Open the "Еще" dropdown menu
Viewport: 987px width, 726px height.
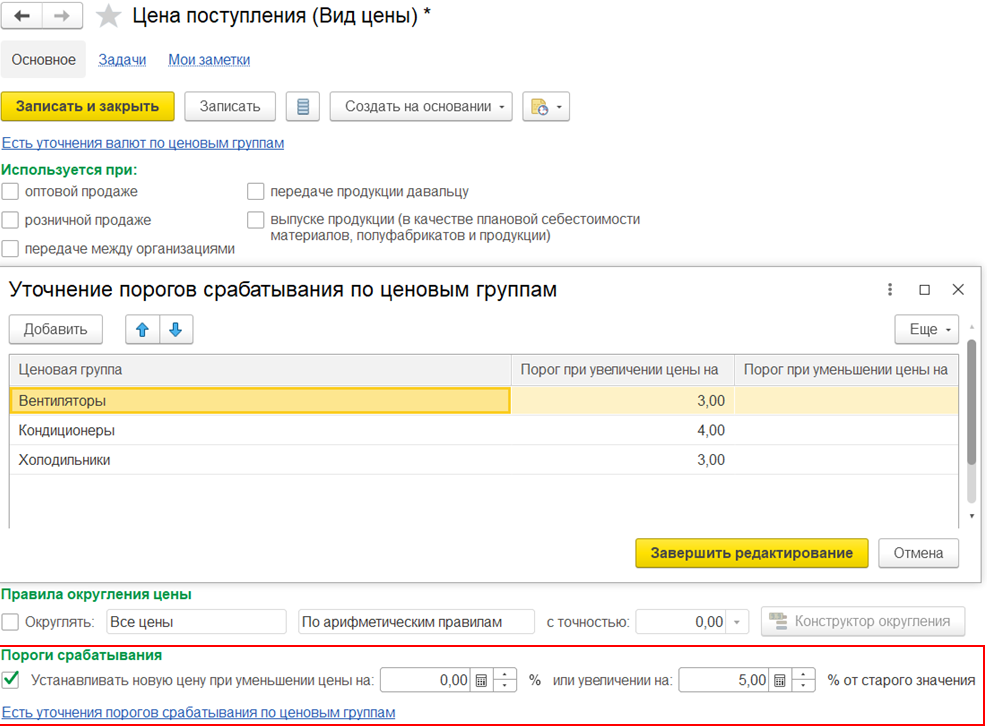[x=926, y=329]
